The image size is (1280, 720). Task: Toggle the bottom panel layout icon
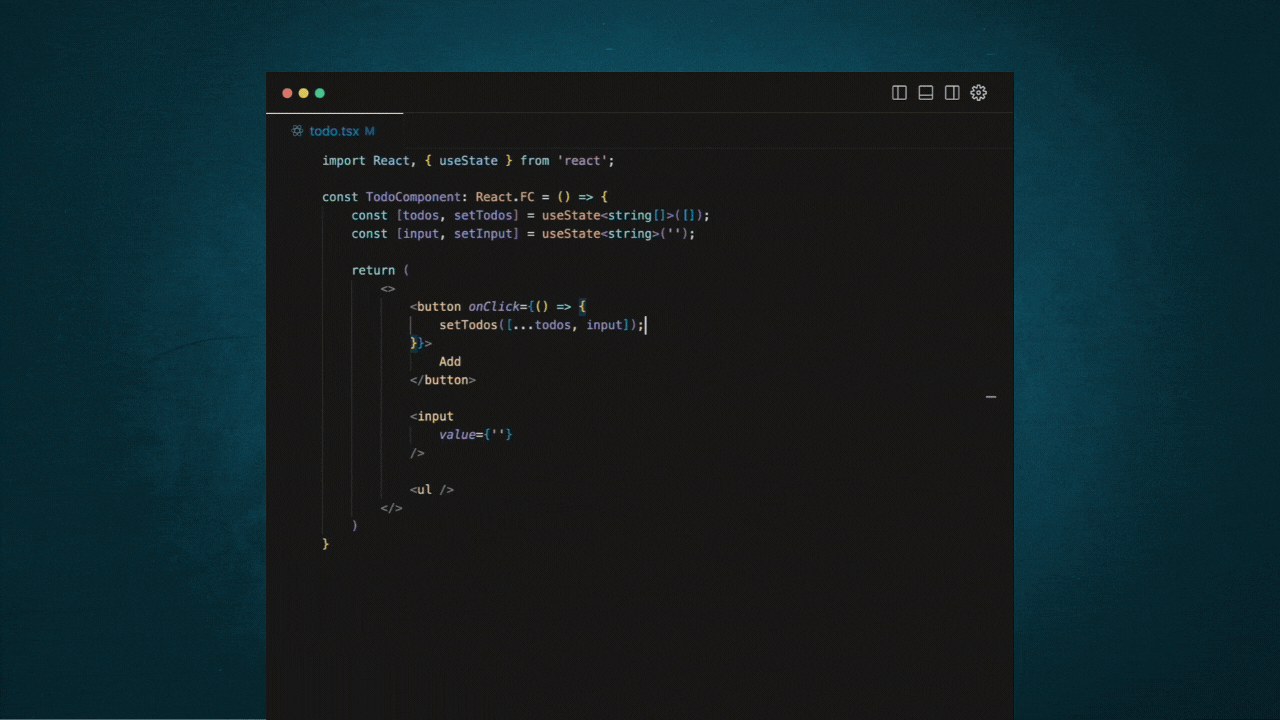926,92
